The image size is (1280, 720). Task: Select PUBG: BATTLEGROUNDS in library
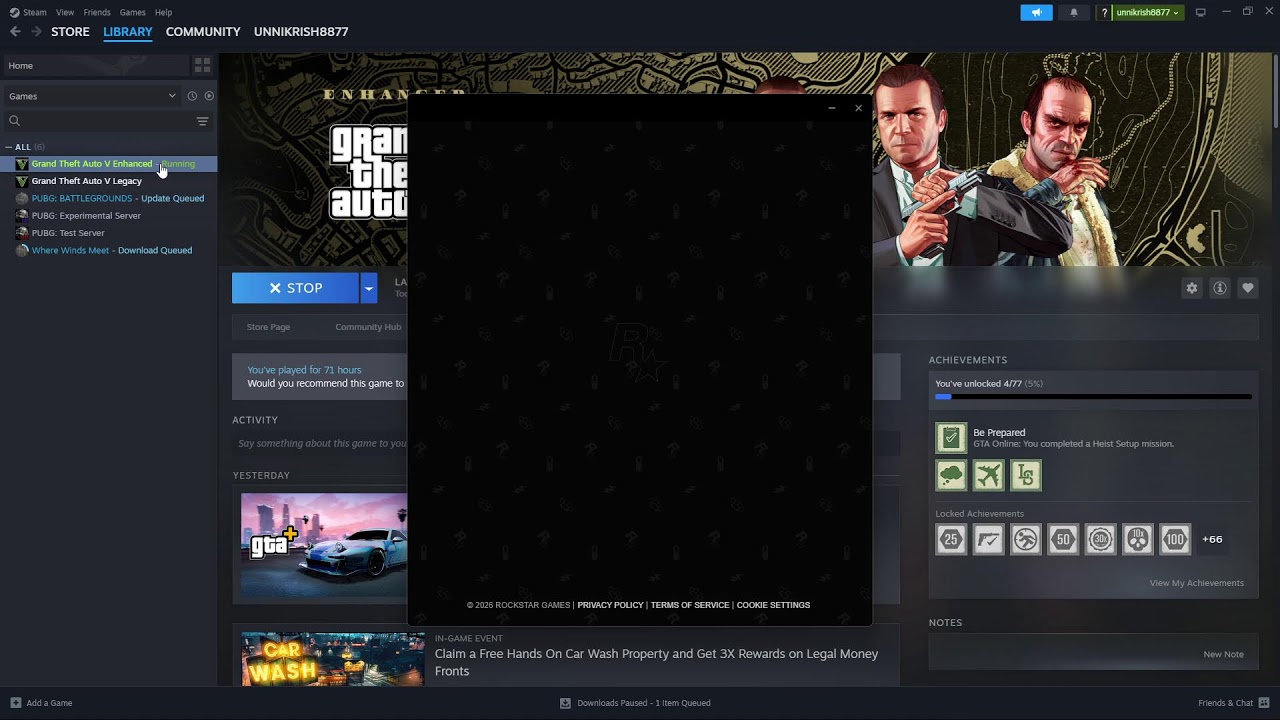(109, 198)
